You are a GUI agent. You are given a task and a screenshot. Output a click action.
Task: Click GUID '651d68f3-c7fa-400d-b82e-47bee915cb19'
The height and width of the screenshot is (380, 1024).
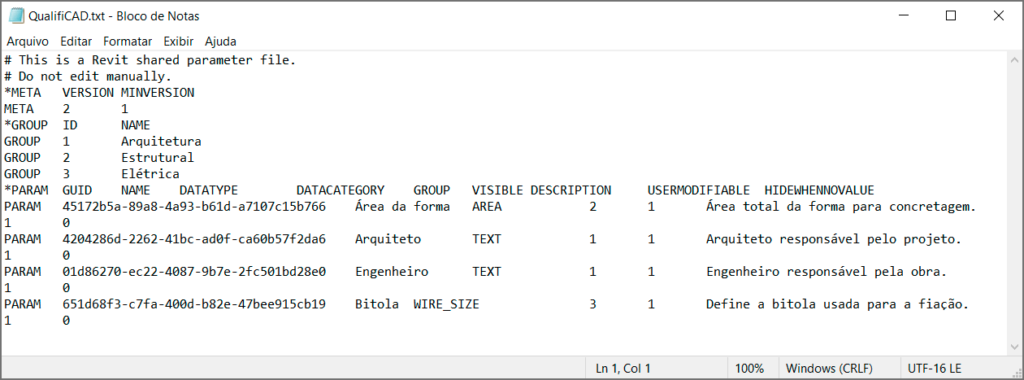tap(194, 304)
